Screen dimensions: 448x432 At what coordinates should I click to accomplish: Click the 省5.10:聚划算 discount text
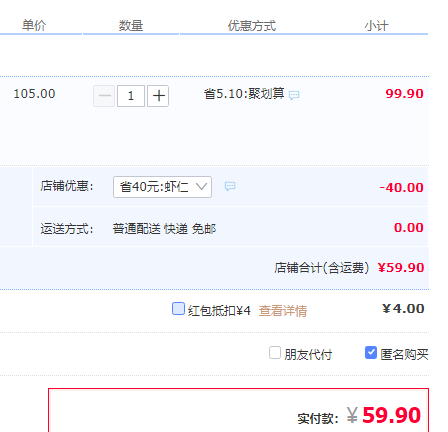(244, 94)
